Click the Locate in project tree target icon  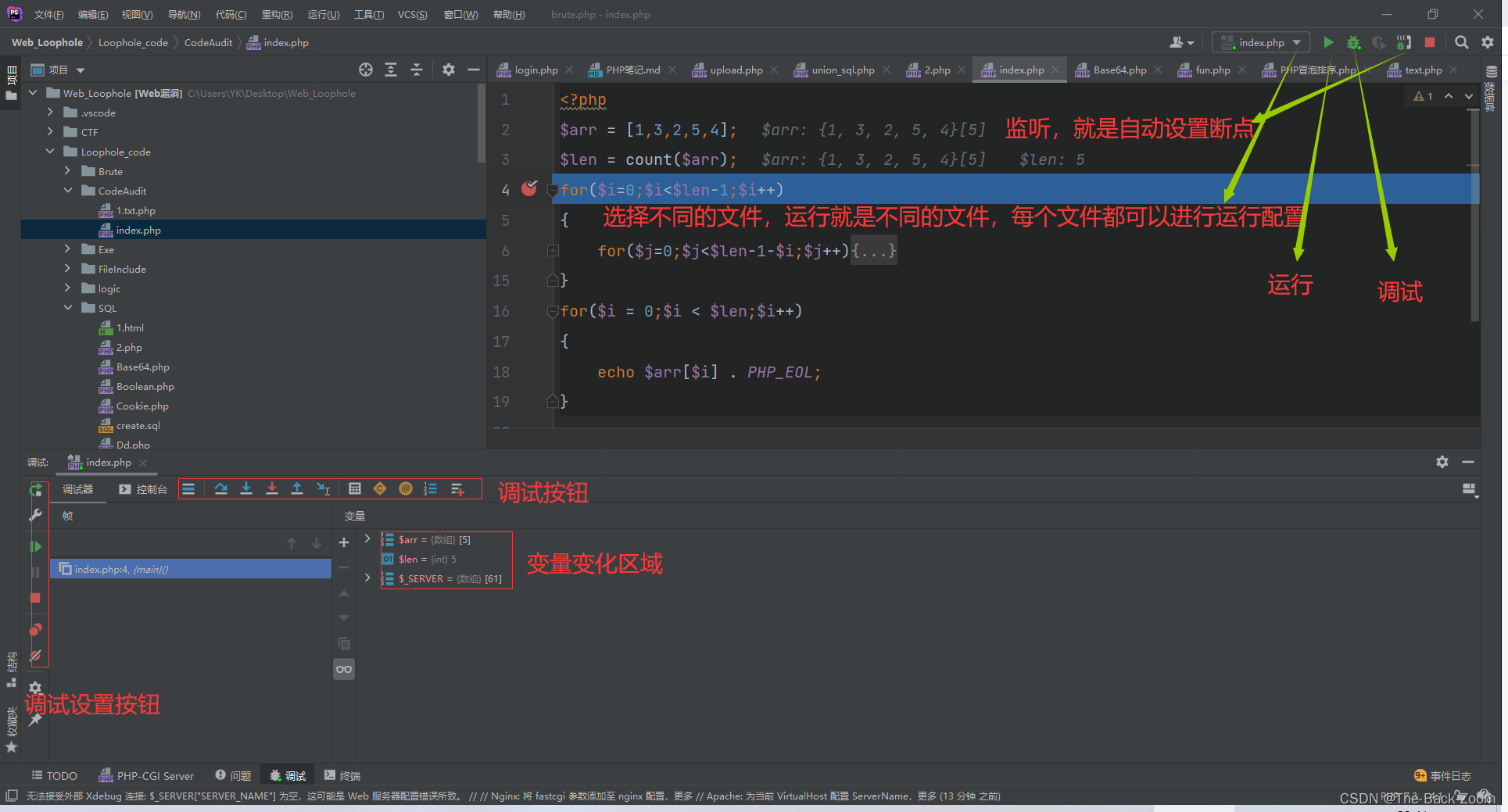(x=366, y=70)
